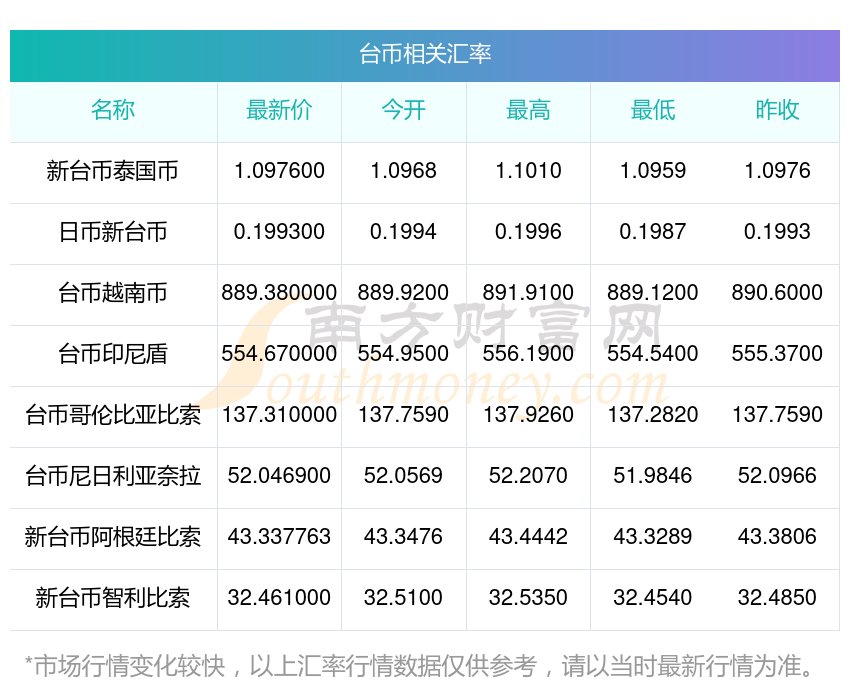Select the 新台币阿根廷比索 row name

pyautogui.click(x=113, y=537)
